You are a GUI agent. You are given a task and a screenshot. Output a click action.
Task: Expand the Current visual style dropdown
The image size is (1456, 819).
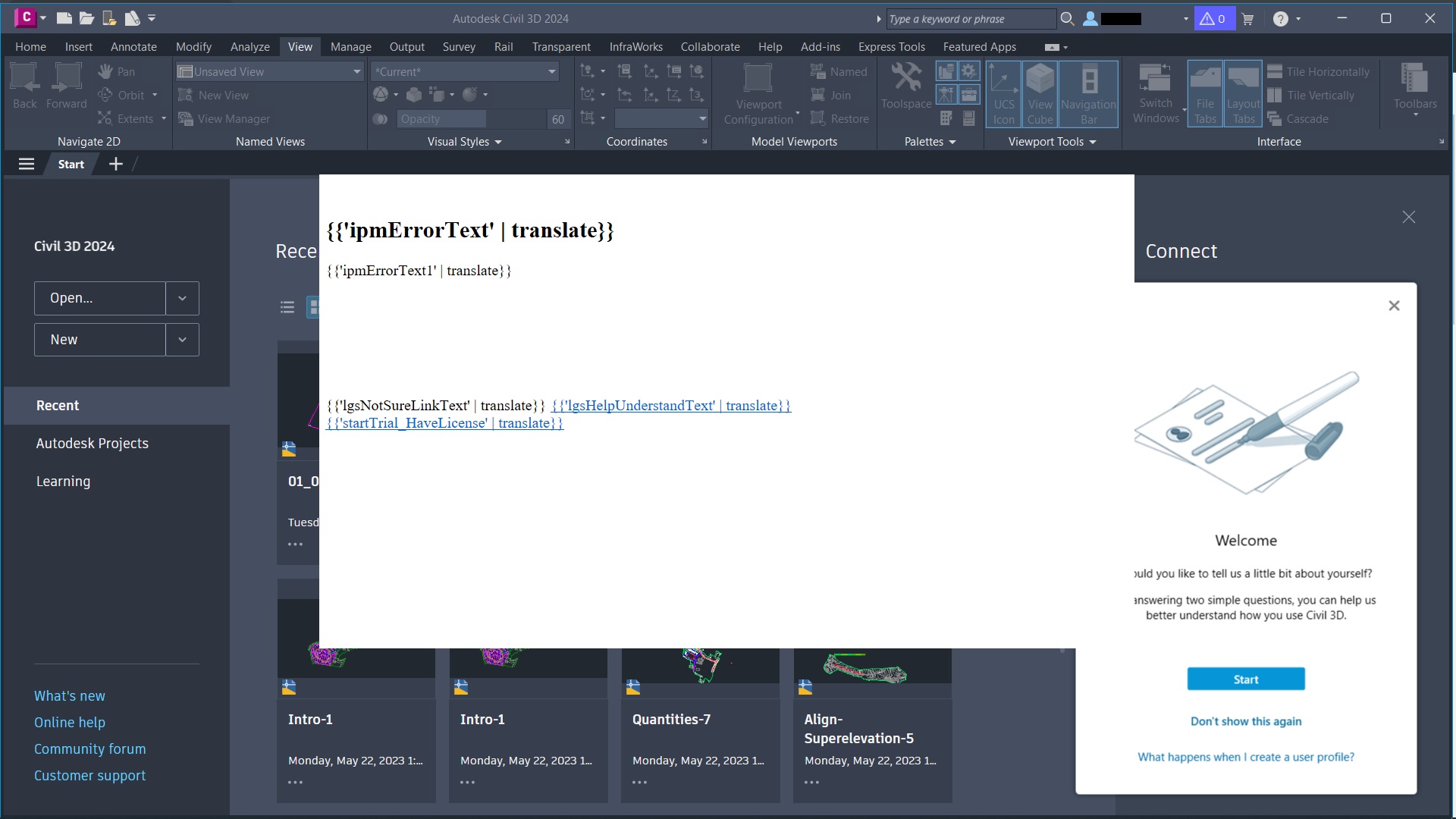(x=551, y=71)
